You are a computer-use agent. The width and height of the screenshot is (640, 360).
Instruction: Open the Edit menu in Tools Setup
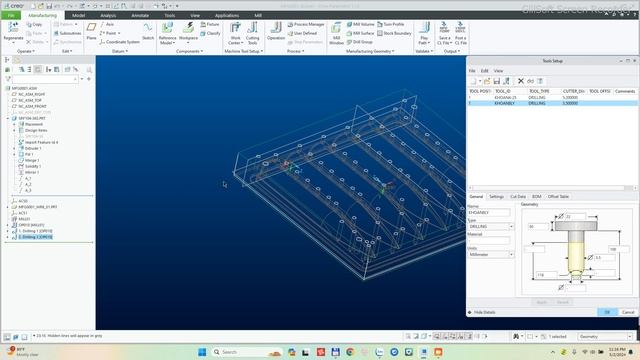click(484, 71)
